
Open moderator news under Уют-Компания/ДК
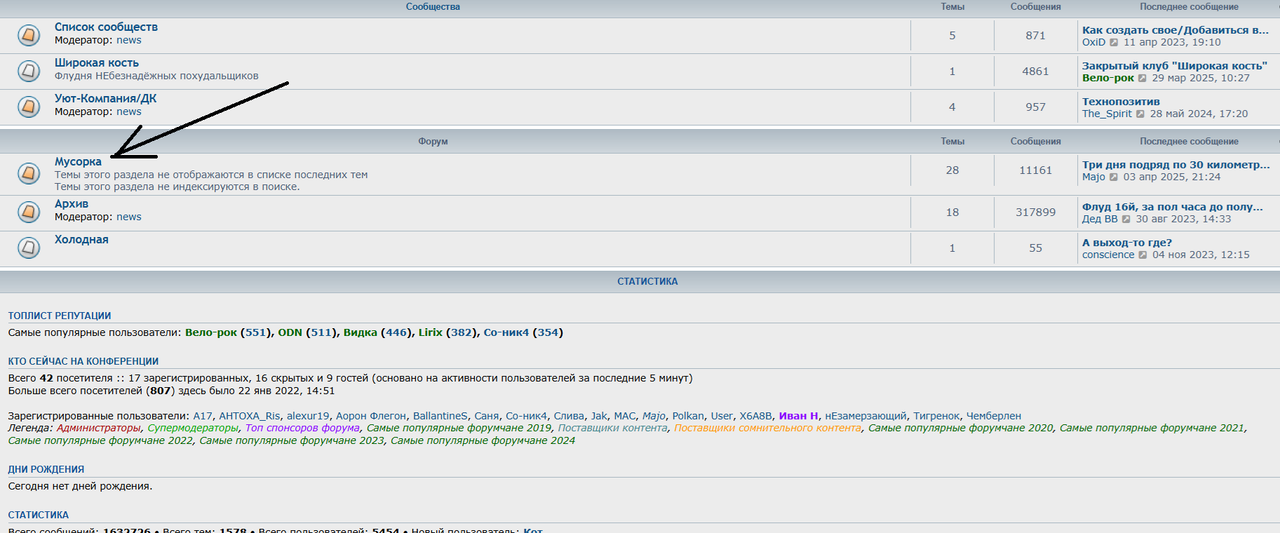129,112
